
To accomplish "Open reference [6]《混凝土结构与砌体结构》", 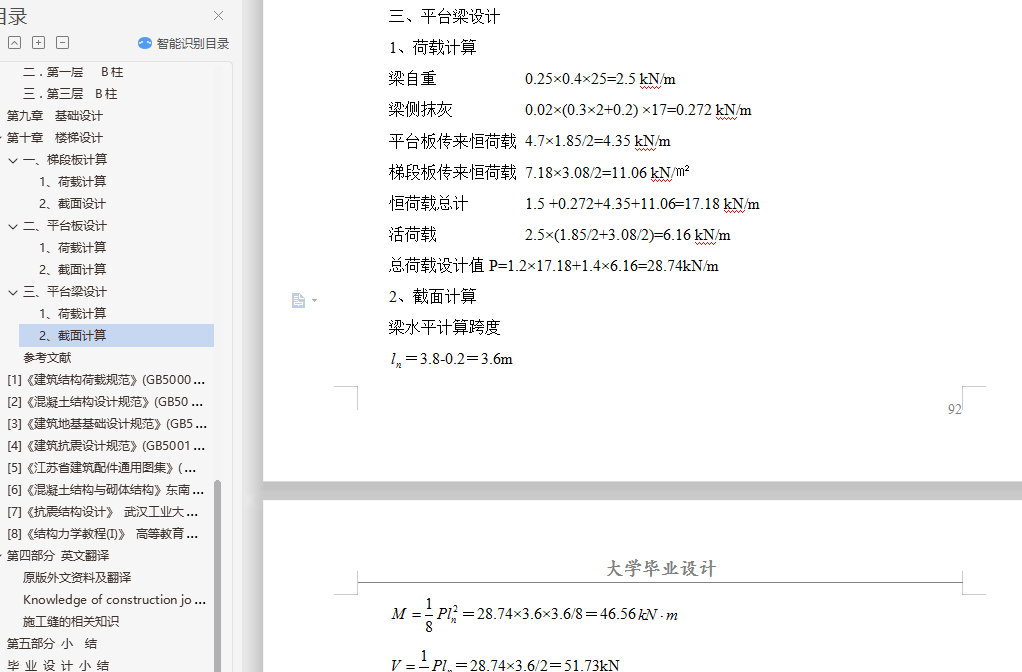I will [106, 490].
